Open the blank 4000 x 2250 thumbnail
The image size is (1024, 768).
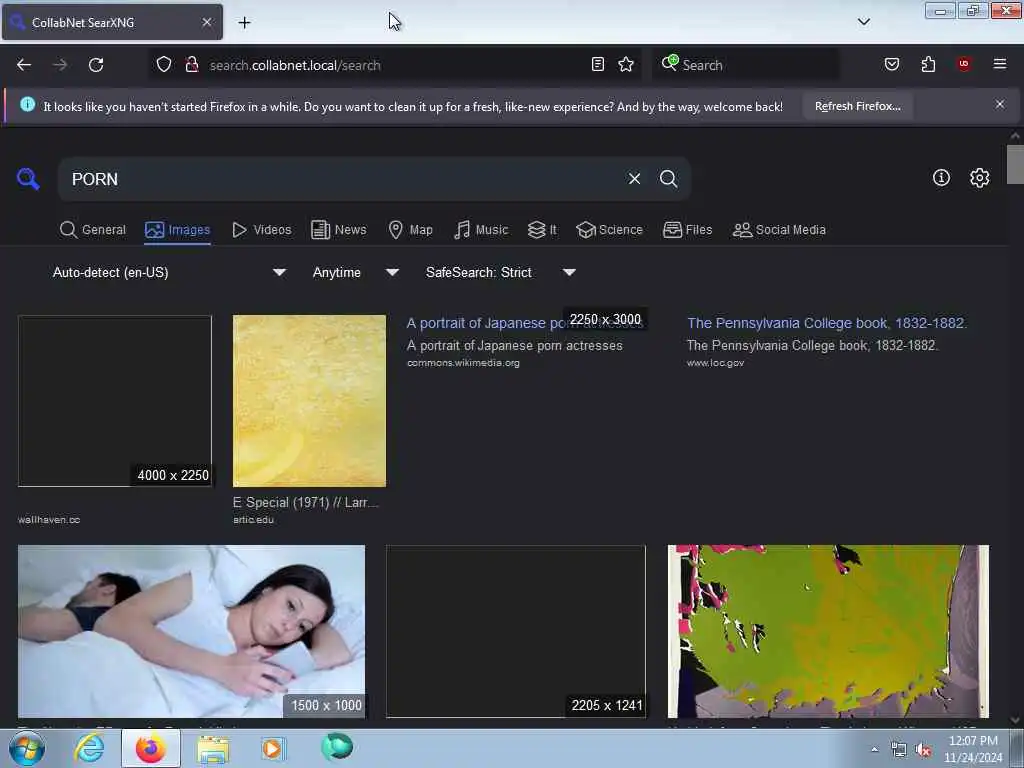point(115,401)
